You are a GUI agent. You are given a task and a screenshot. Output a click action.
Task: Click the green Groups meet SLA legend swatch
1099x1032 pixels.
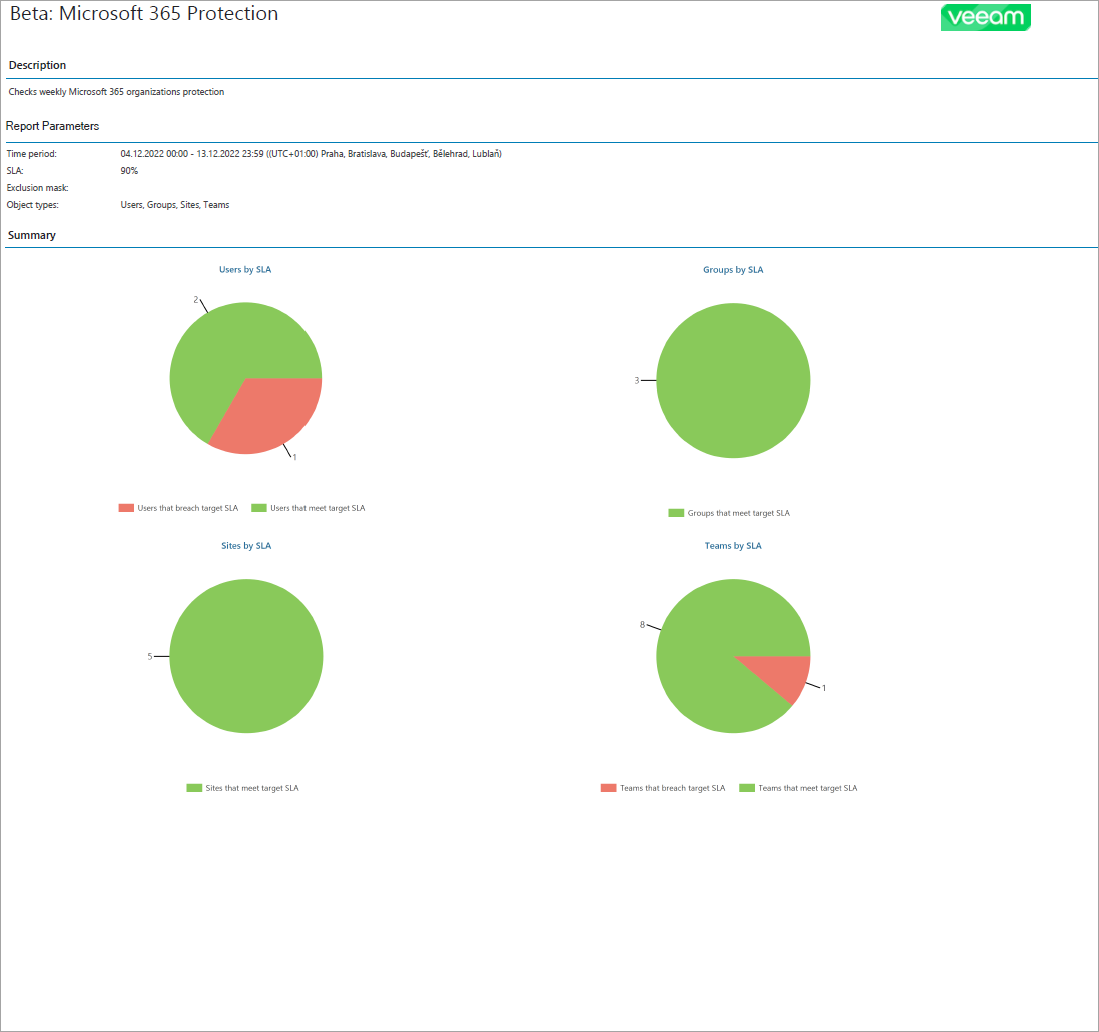676,513
